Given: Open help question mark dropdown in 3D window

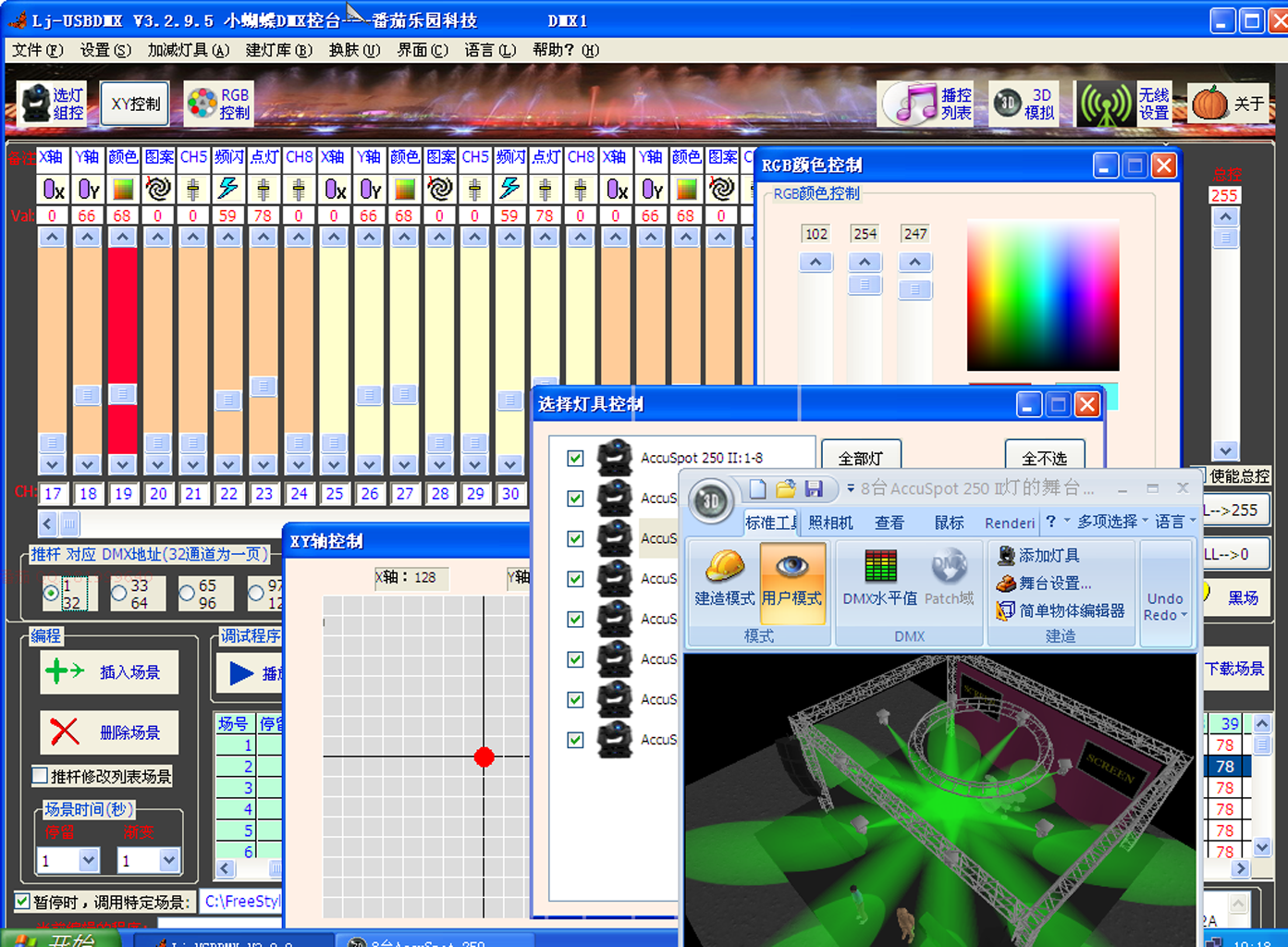Looking at the screenshot, I should pos(1056,522).
